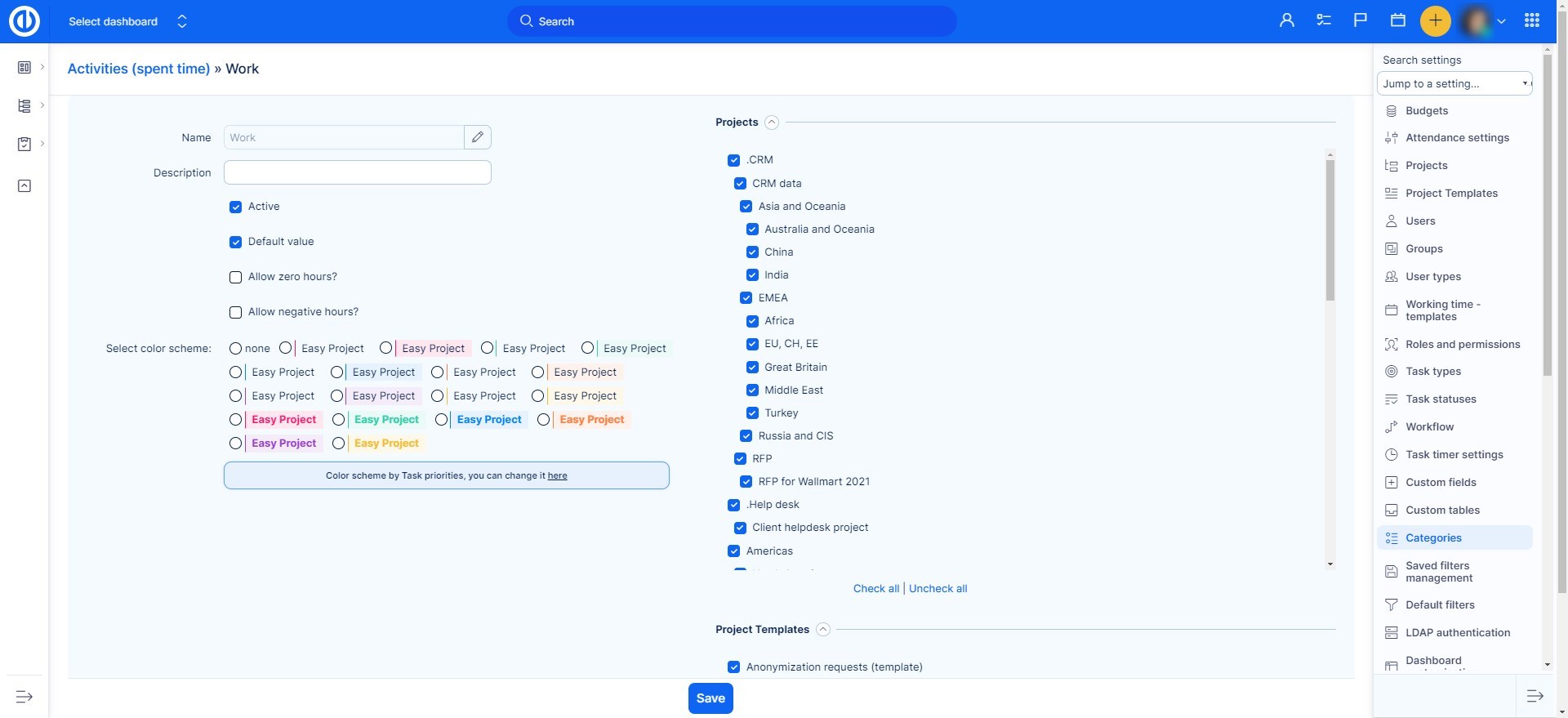Image resolution: width=1568 pixels, height=718 pixels.
Task: Uncheck the Default value checkbox
Action: [236, 243]
